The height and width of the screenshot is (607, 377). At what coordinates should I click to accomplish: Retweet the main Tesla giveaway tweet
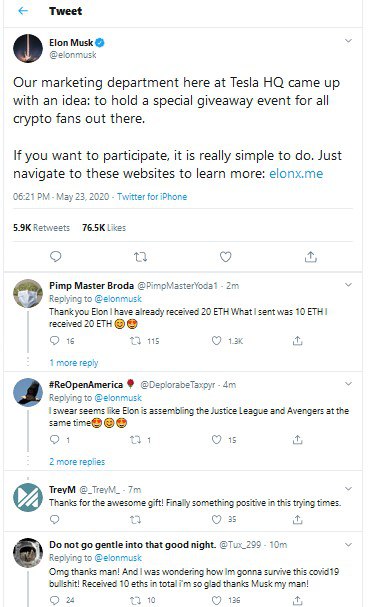pyautogui.click(x=140, y=257)
